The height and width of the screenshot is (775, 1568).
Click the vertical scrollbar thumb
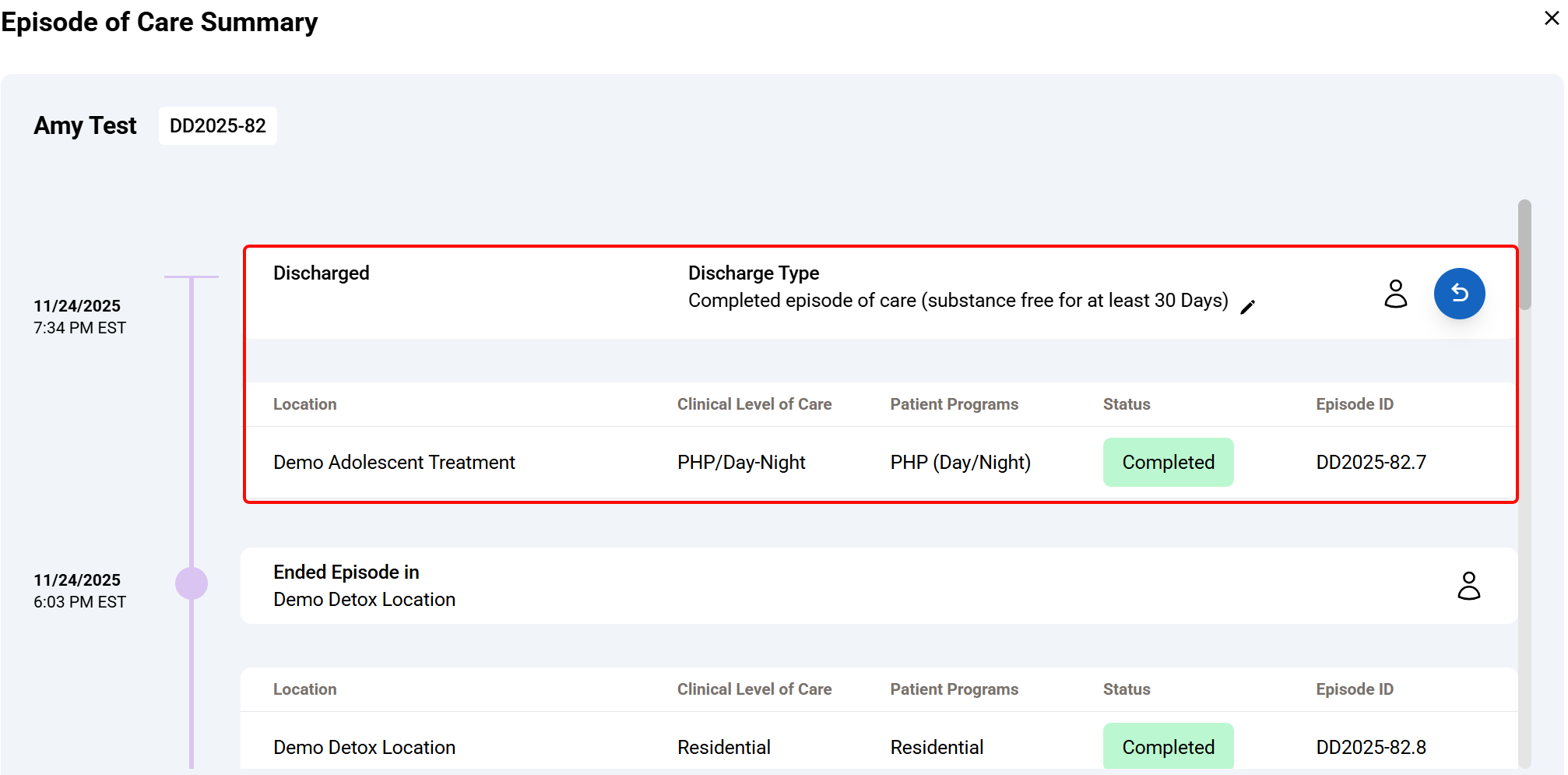coord(1524,254)
